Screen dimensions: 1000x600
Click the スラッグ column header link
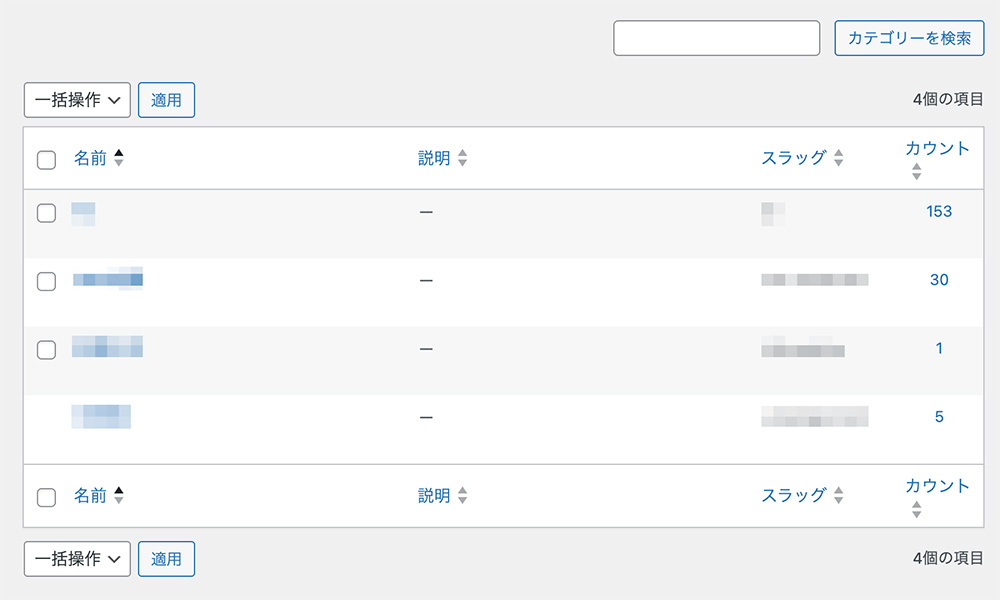point(794,158)
